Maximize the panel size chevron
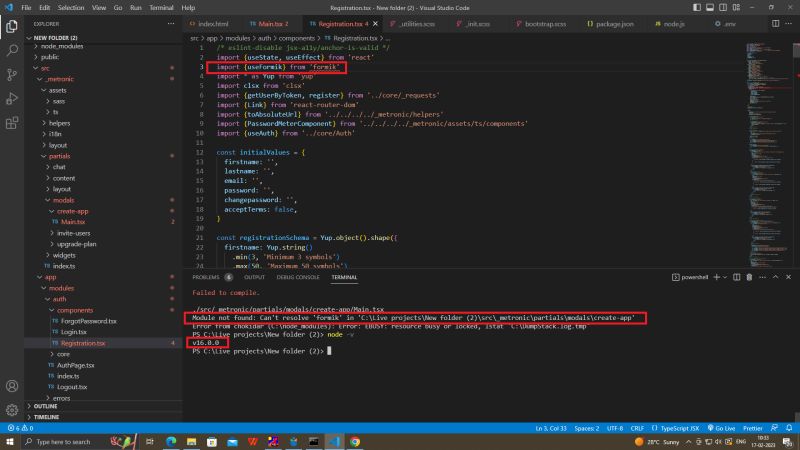This screenshot has width=800, height=450. (776, 277)
